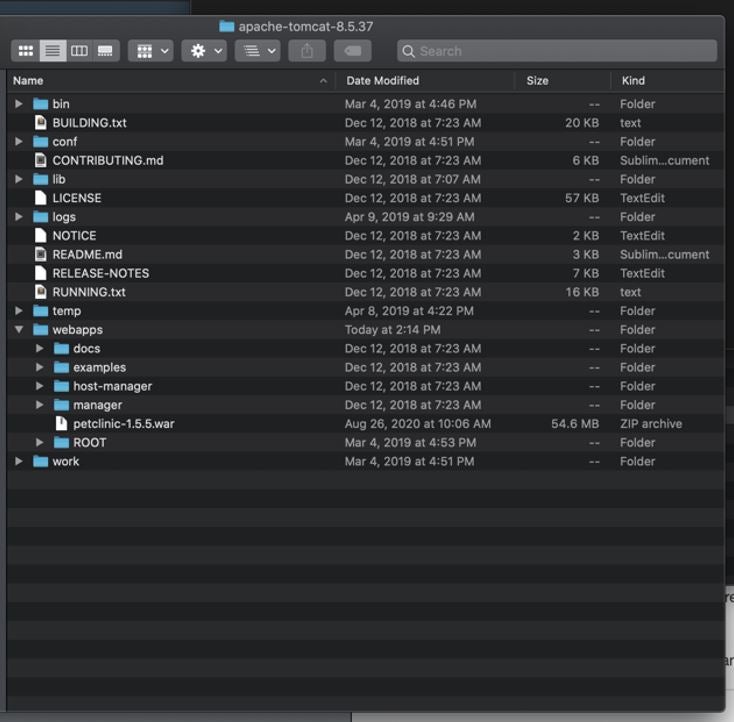734x722 pixels.
Task: Click the Share toolbar button
Action: pos(307,51)
